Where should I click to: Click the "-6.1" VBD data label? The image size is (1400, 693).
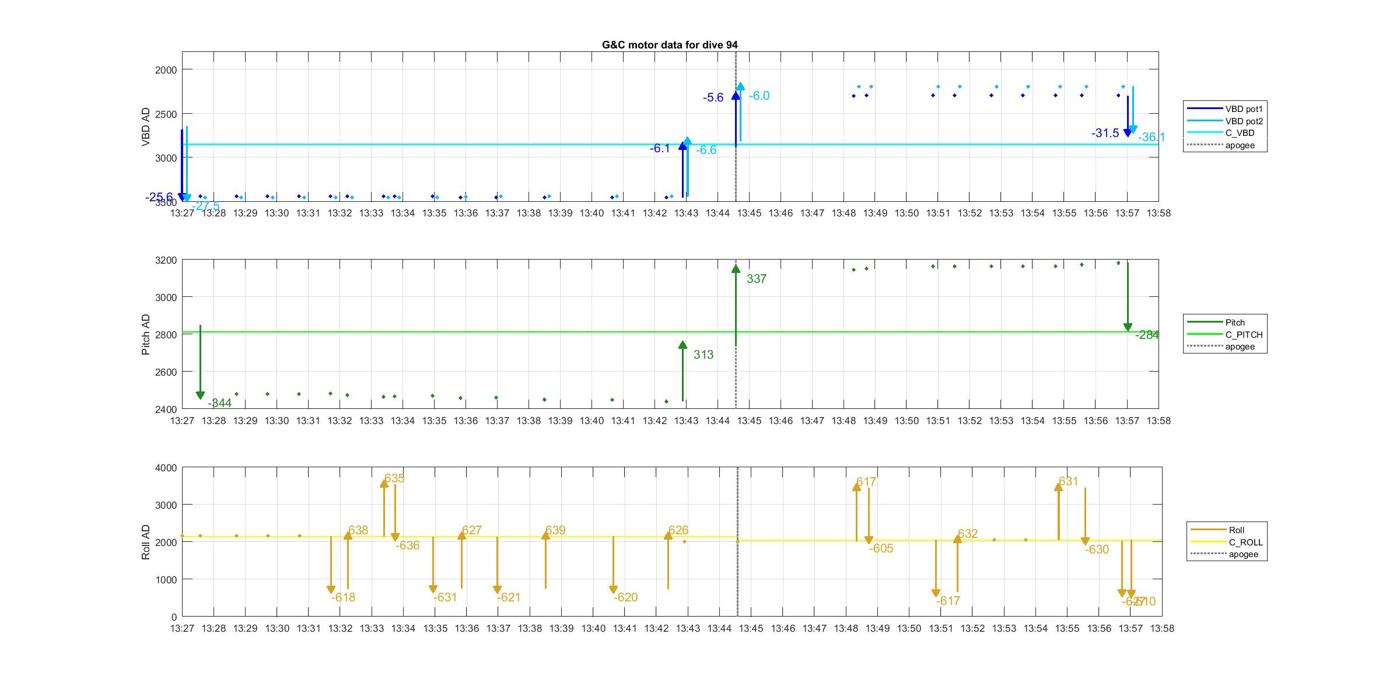click(660, 149)
